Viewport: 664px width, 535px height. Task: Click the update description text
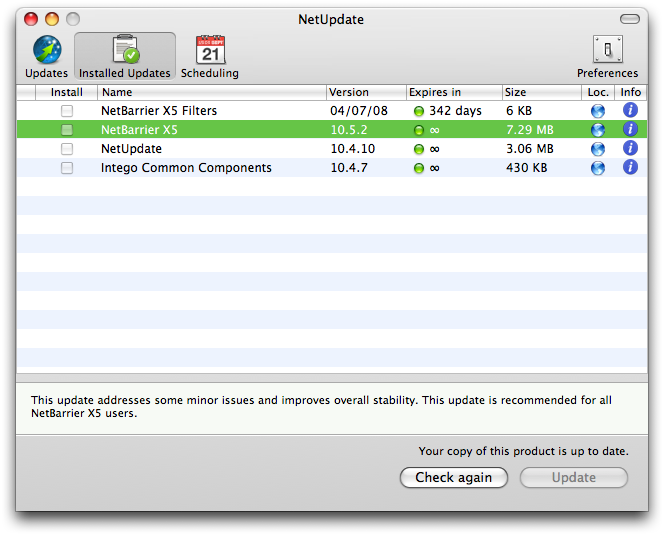321,407
